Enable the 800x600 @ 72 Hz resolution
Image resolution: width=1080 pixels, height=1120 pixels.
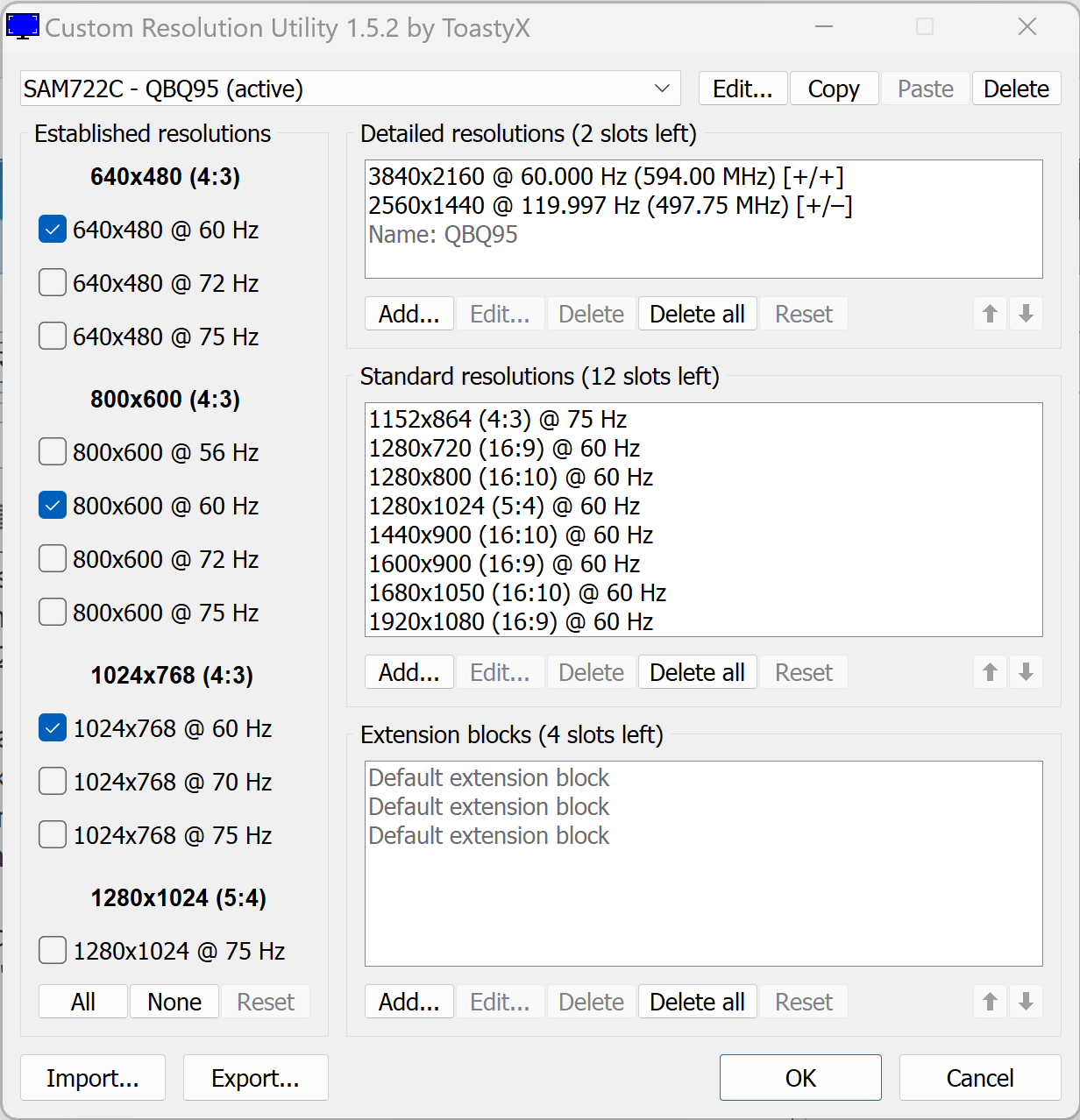pos(53,559)
